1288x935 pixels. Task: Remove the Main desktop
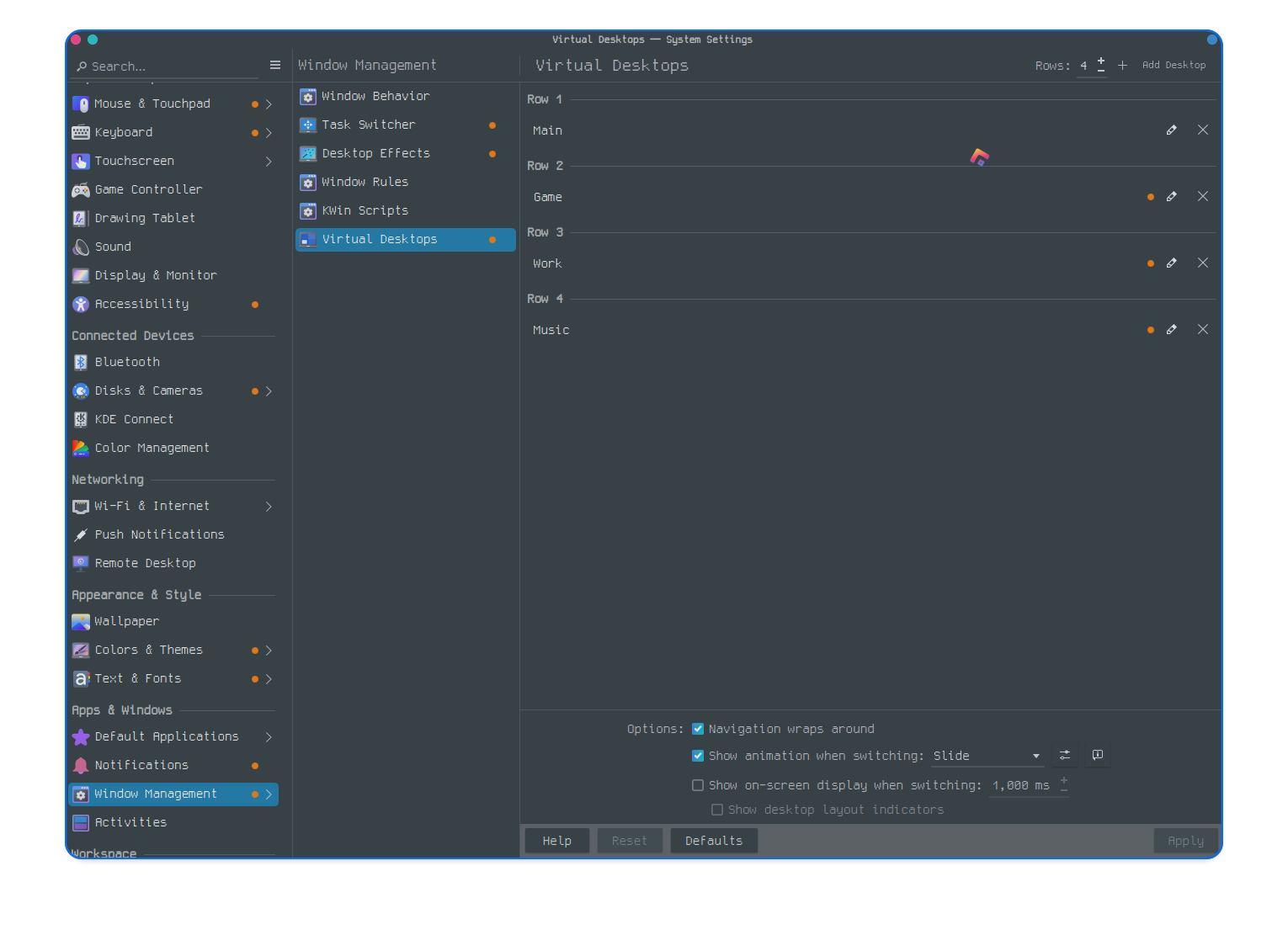coord(1203,130)
